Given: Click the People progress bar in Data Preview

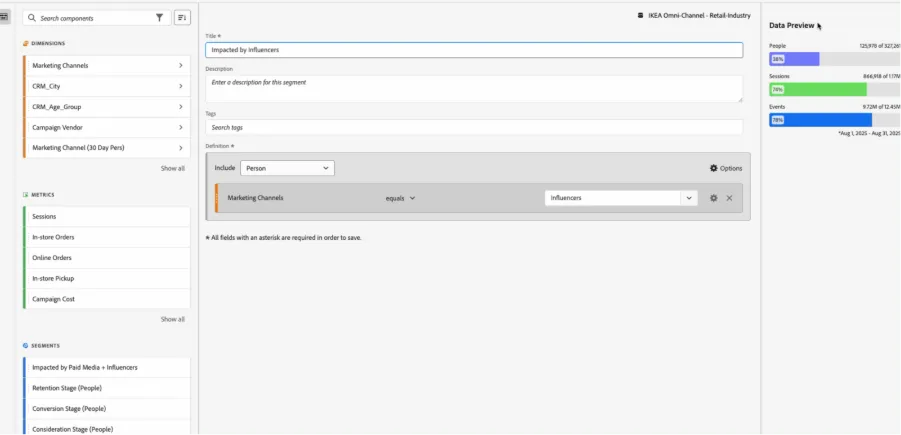Looking at the screenshot, I should click(x=834, y=59).
